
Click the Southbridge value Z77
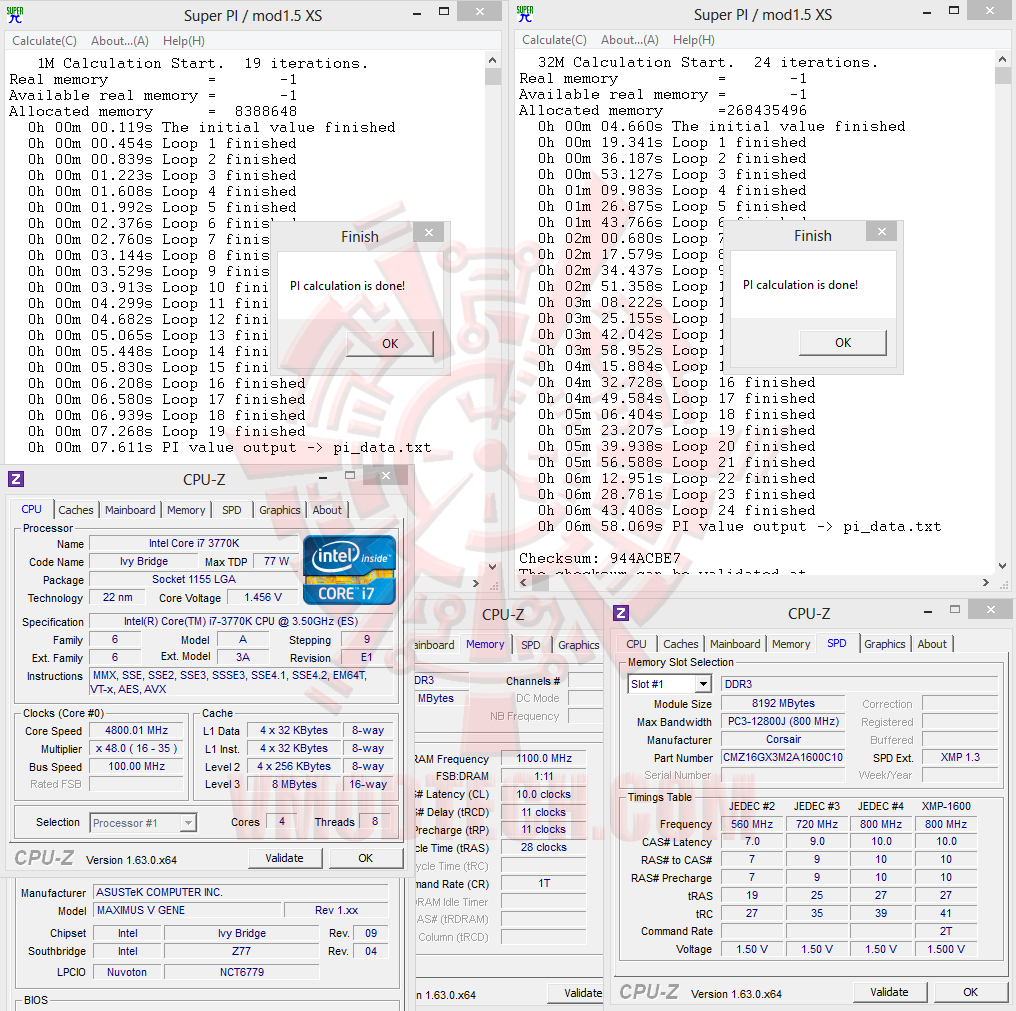tap(242, 951)
